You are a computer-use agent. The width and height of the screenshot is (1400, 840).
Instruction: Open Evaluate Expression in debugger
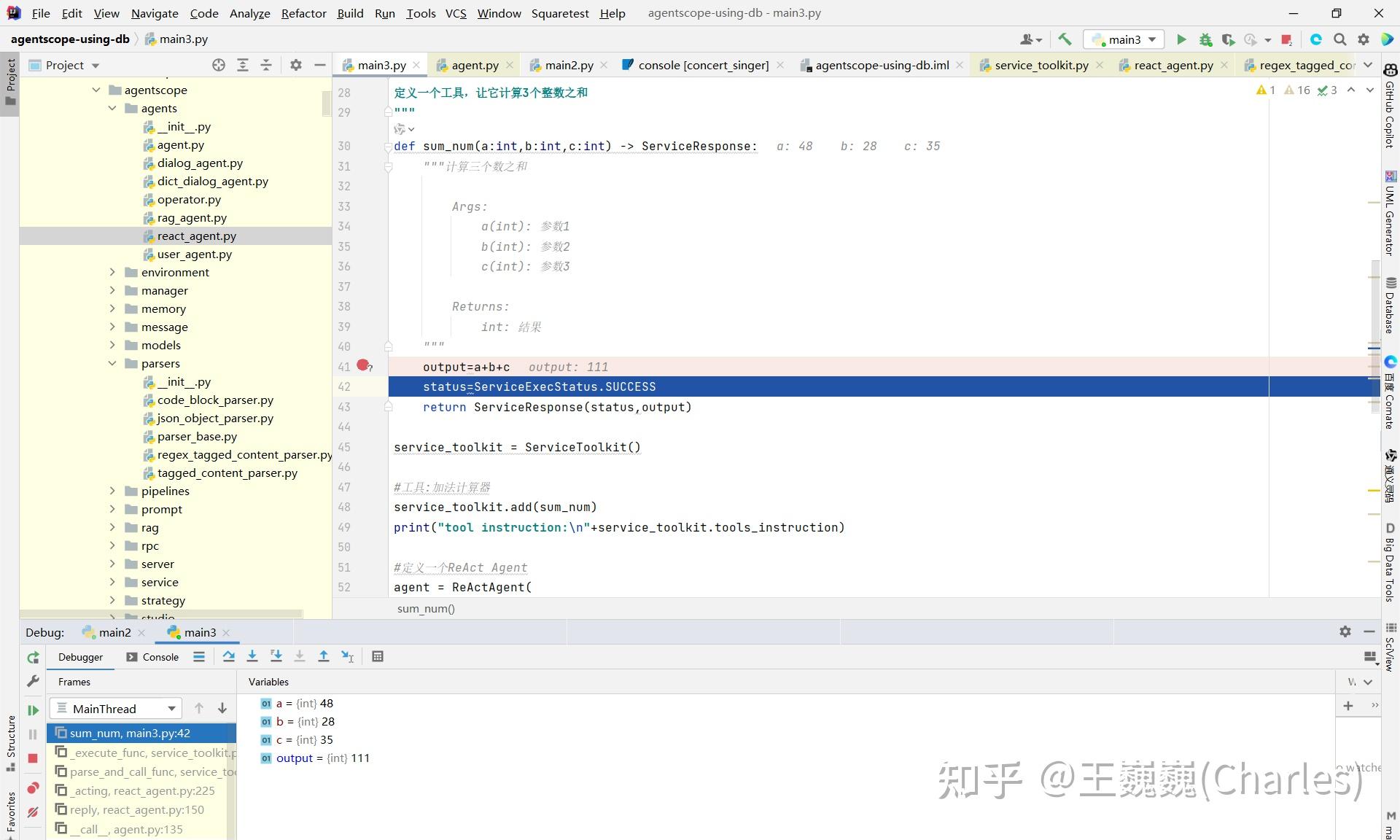click(x=378, y=656)
